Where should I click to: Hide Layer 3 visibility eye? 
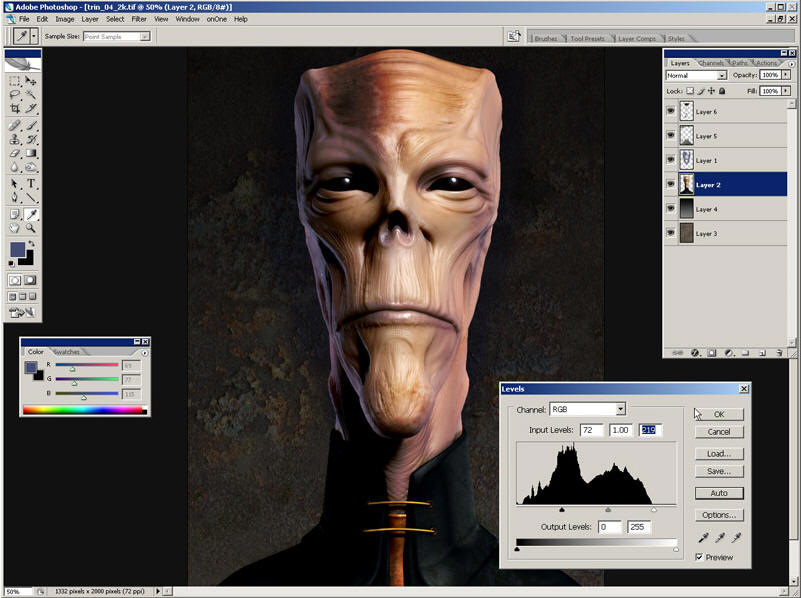pyautogui.click(x=671, y=233)
